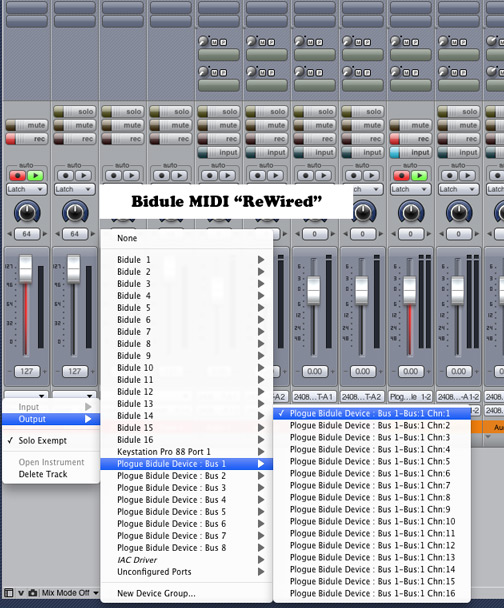This screenshot has width=504, height=608.
Task: Click the mixer sections layout icon in bottom bar
Action: pyautogui.click(x=8, y=593)
